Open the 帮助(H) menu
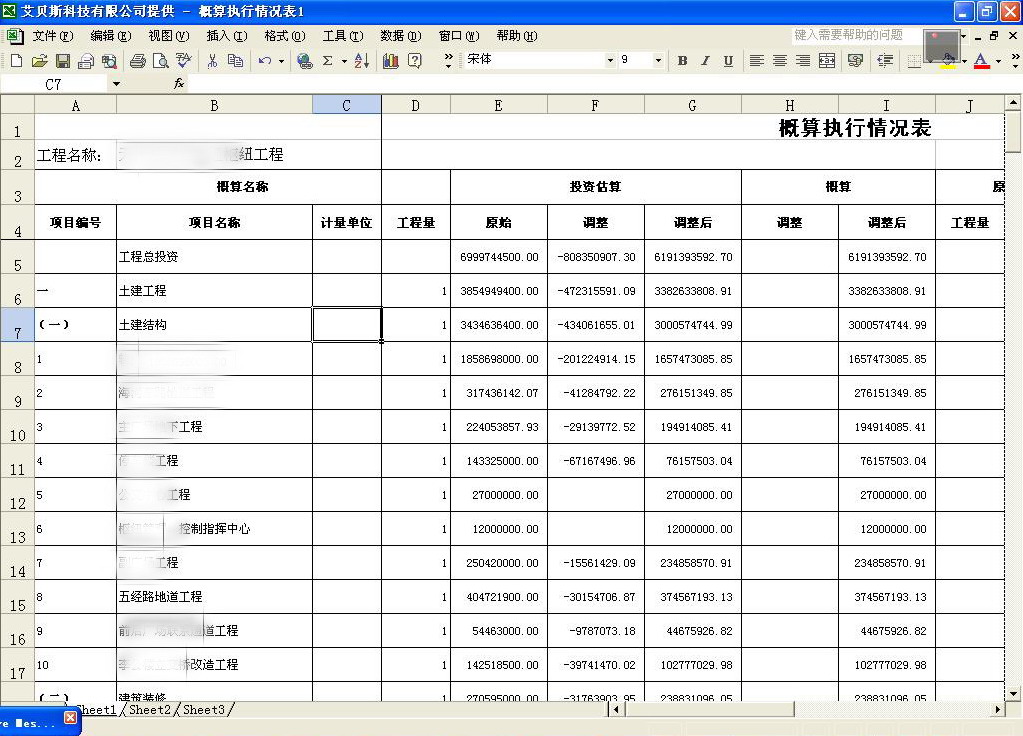 click(x=517, y=36)
